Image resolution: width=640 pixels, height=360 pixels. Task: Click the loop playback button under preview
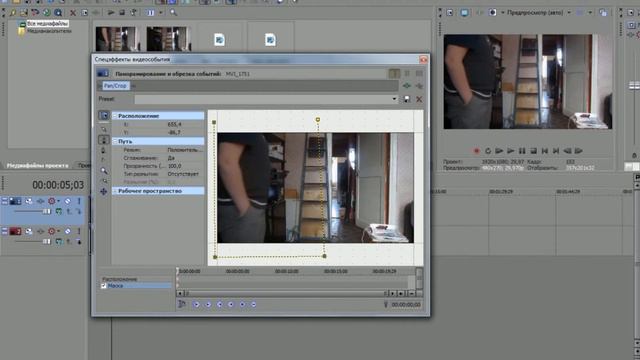[x=488, y=151]
